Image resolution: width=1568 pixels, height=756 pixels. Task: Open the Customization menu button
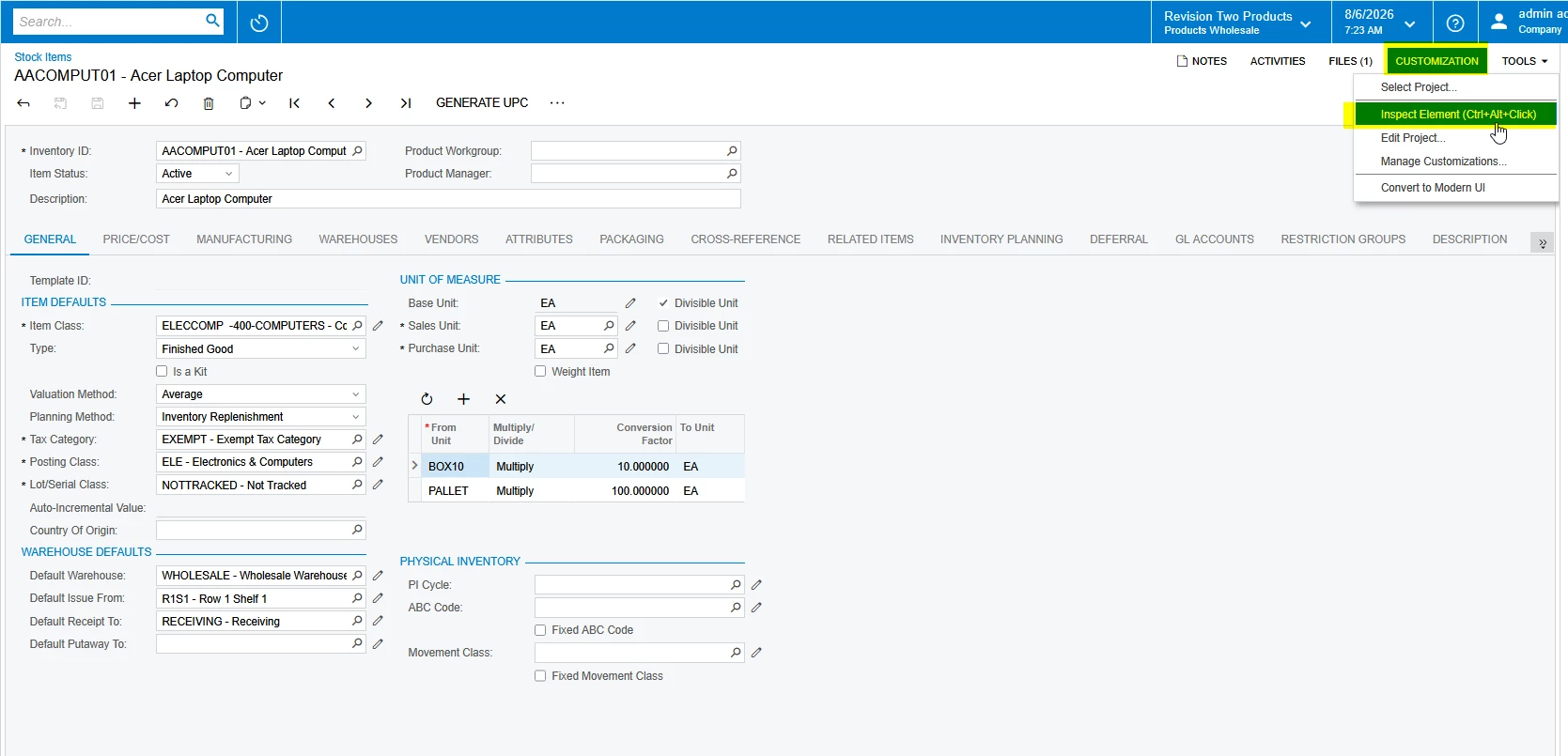pyautogui.click(x=1436, y=61)
